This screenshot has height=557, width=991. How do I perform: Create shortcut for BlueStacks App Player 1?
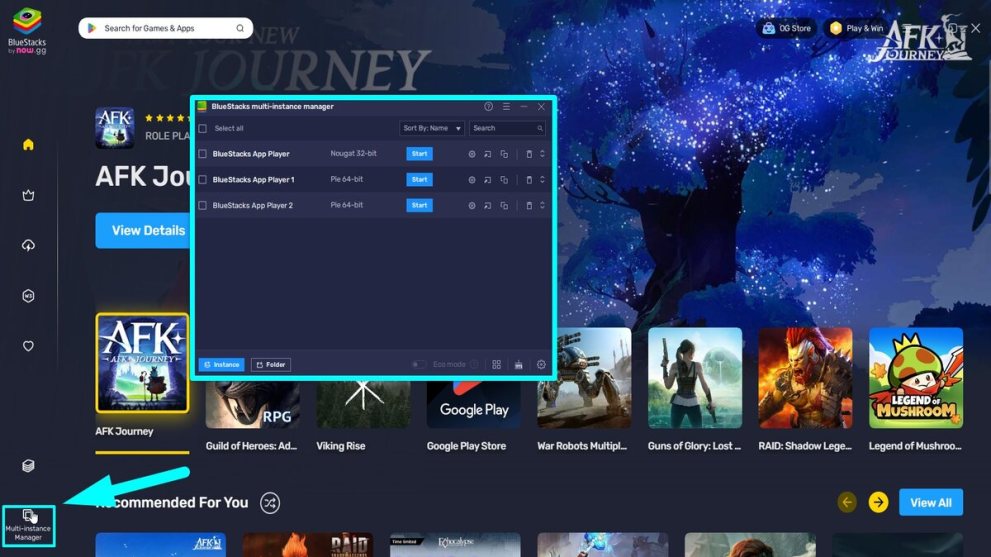(487, 180)
